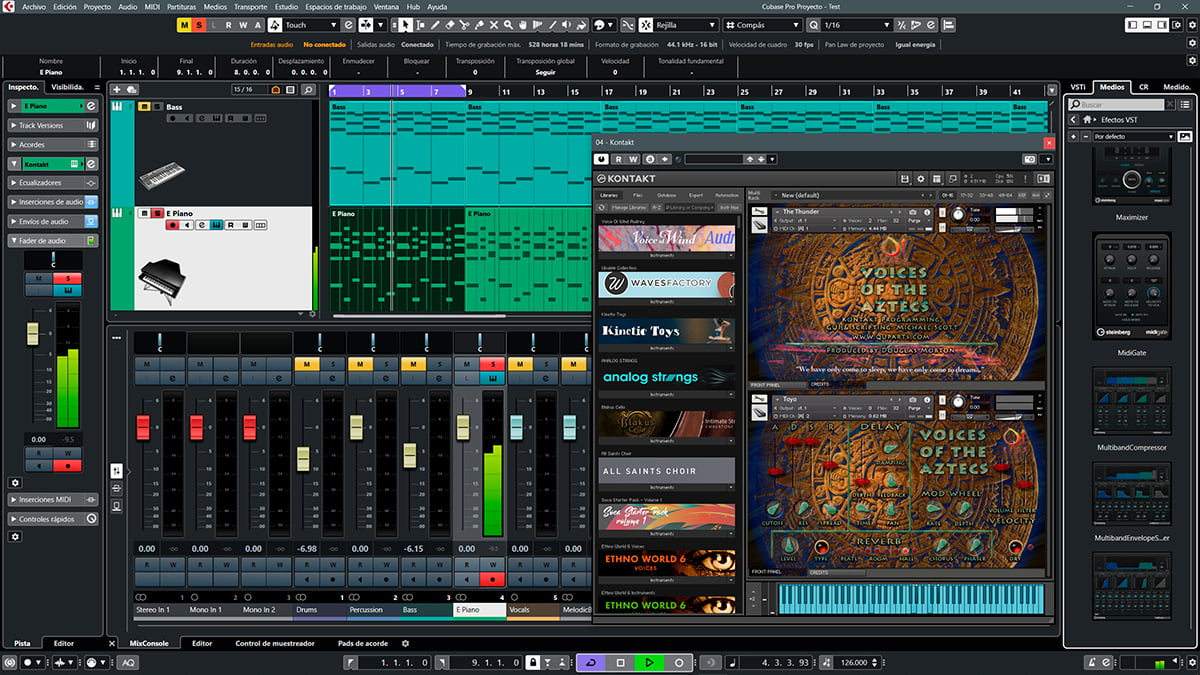
Task: Open the Transporte menu
Action: point(250,6)
